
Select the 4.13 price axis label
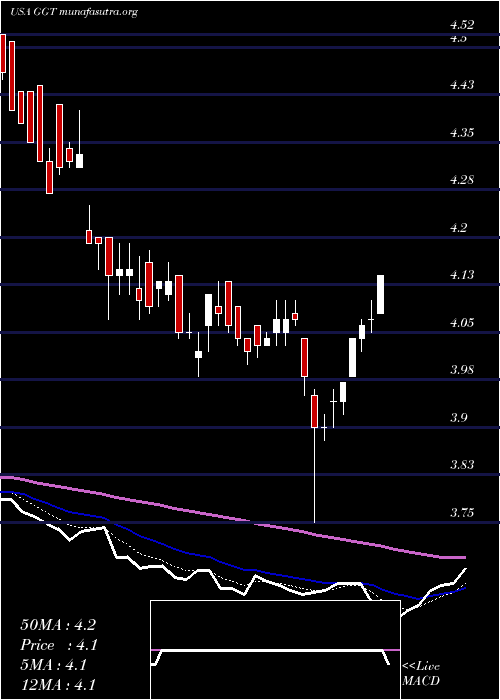point(462,275)
